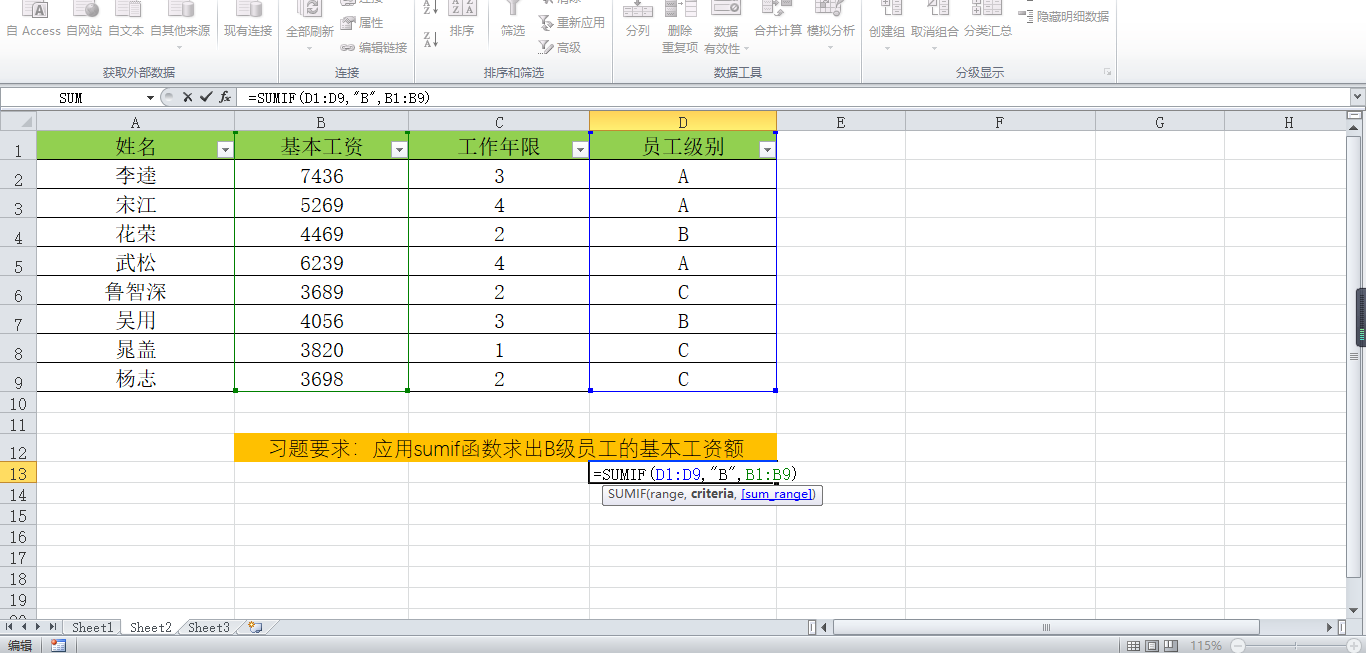Screen dimensions: 1366x653
Task: Open the Ungroup (取消组合) dropdown
Action: coord(936,25)
